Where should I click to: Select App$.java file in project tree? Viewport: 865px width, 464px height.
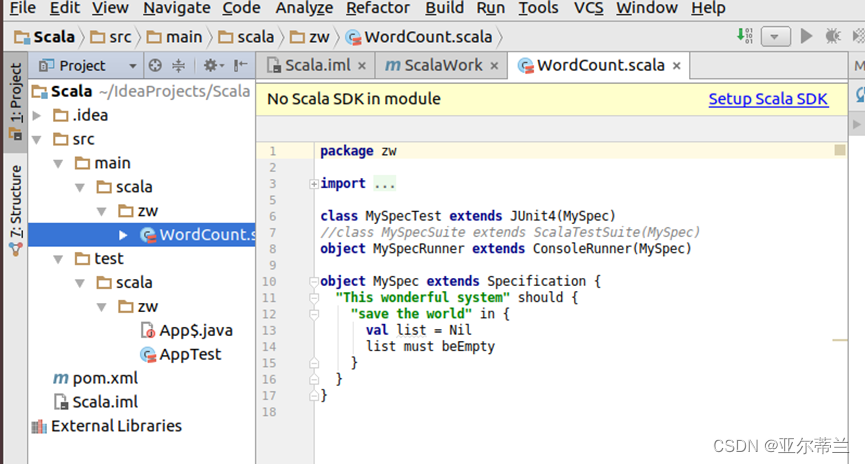186,330
